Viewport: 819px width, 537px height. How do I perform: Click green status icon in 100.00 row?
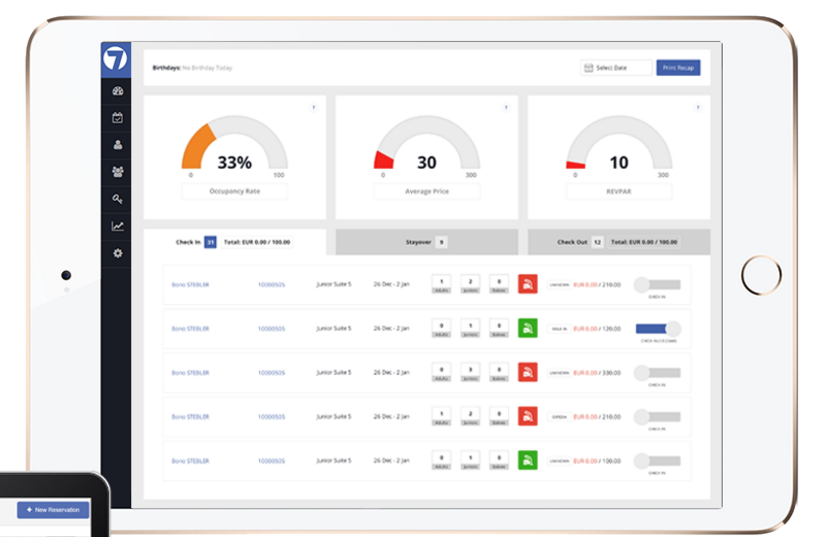pos(528,460)
